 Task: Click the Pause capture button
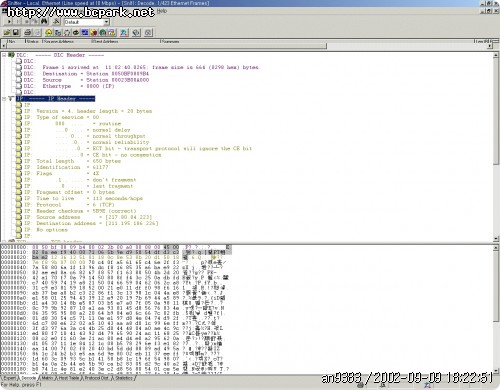(18, 22)
